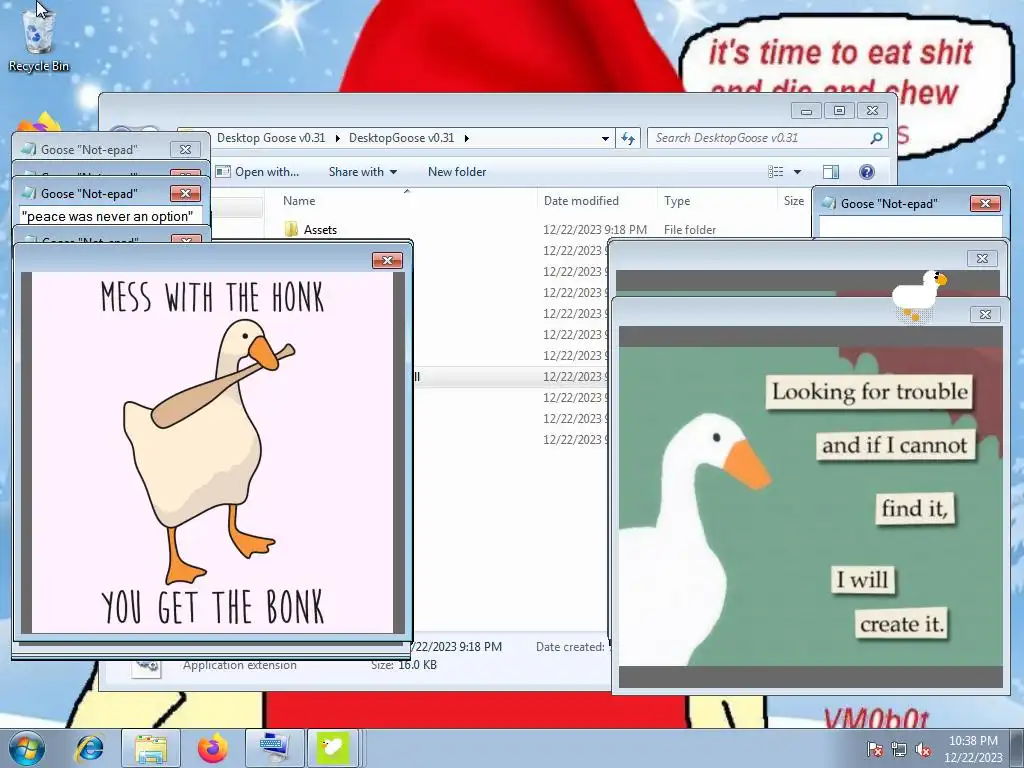This screenshot has width=1024, height=768.
Task: Open the Action Center flag tray icon
Action: tap(875, 749)
